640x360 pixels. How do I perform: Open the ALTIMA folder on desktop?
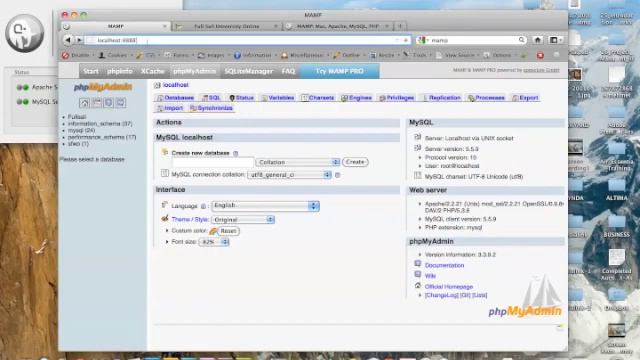(x=617, y=189)
